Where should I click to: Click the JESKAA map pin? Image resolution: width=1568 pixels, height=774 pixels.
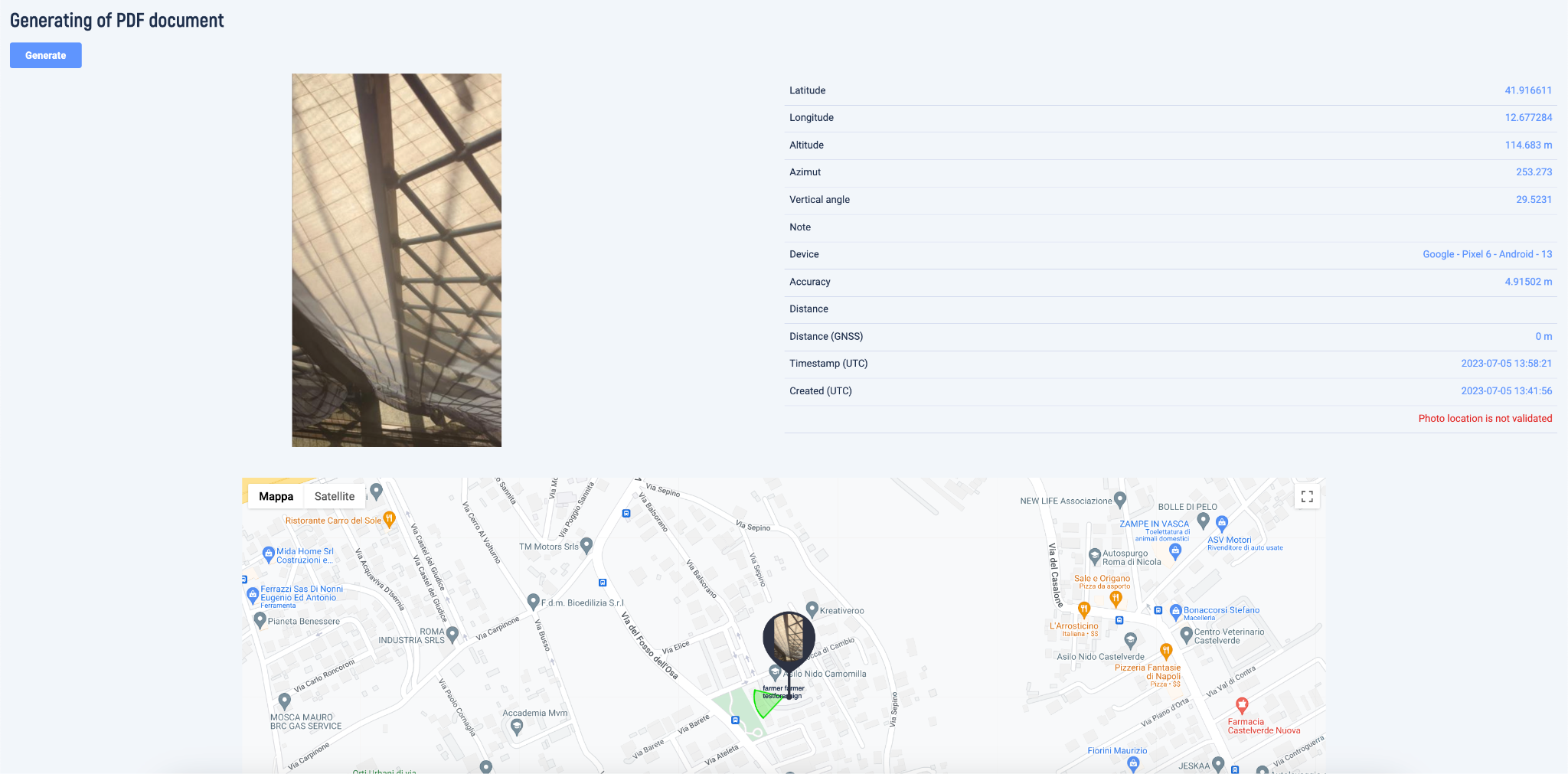point(1218,763)
